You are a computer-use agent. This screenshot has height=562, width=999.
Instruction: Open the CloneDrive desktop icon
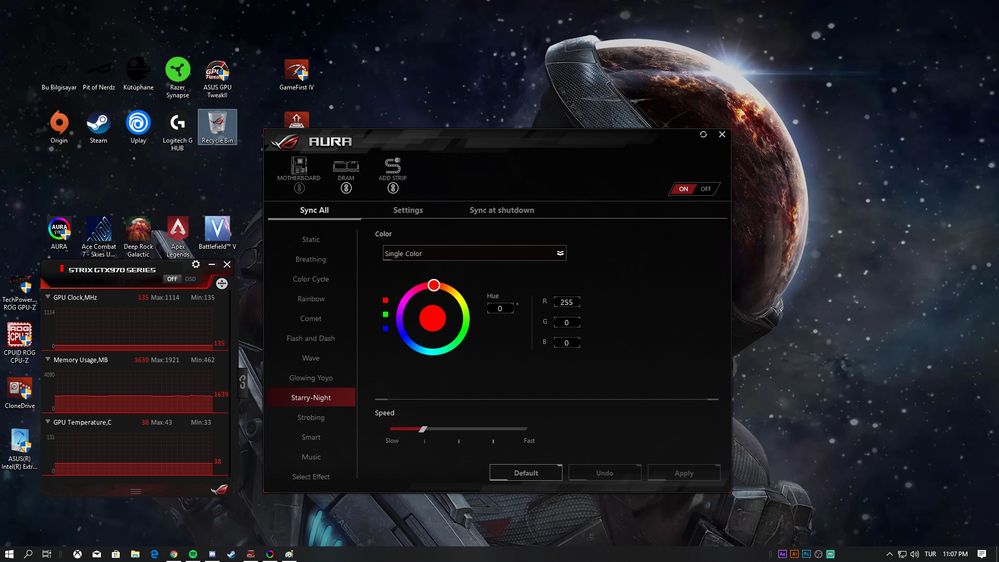(20, 393)
